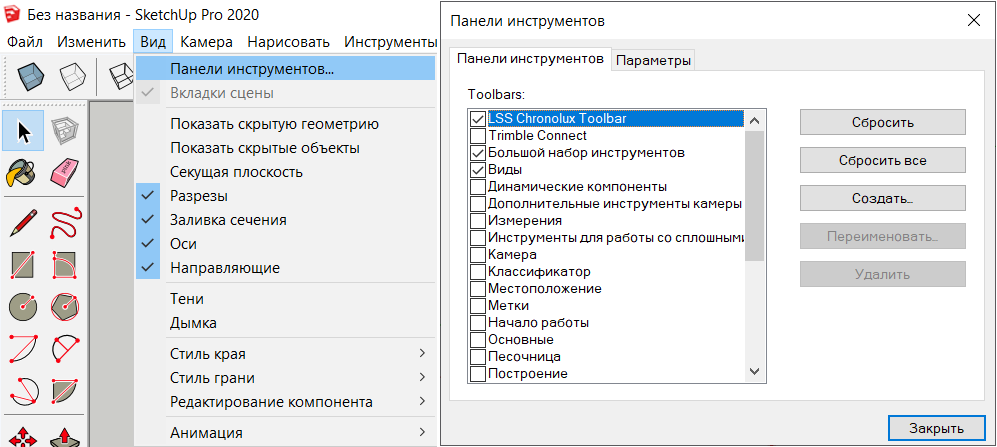Open the Камера menu
Viewport: 997px width, 447px height.
207,43
